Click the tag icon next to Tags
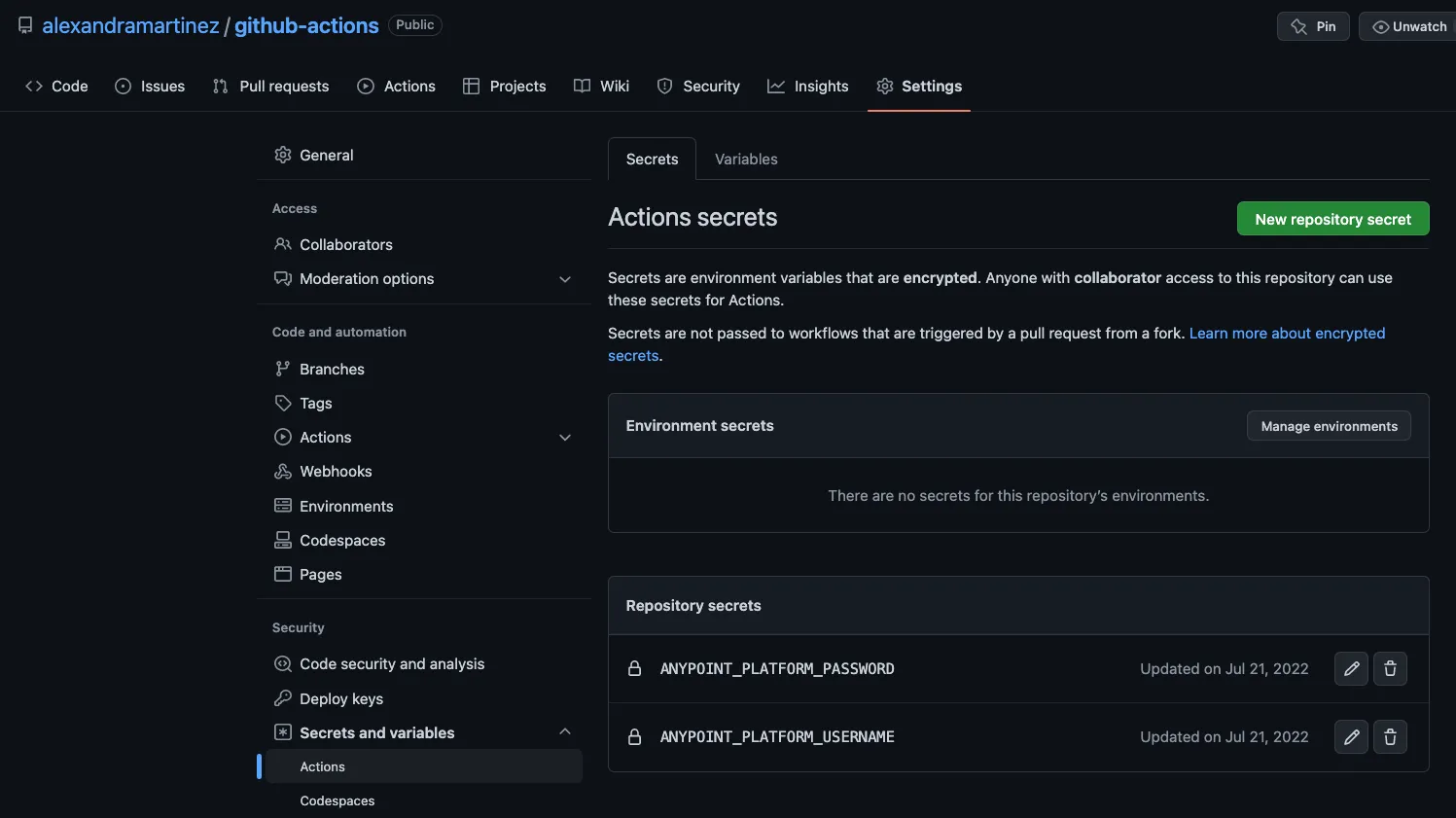This screenshot has height=818, width=1456. click(x=283, y=403)
